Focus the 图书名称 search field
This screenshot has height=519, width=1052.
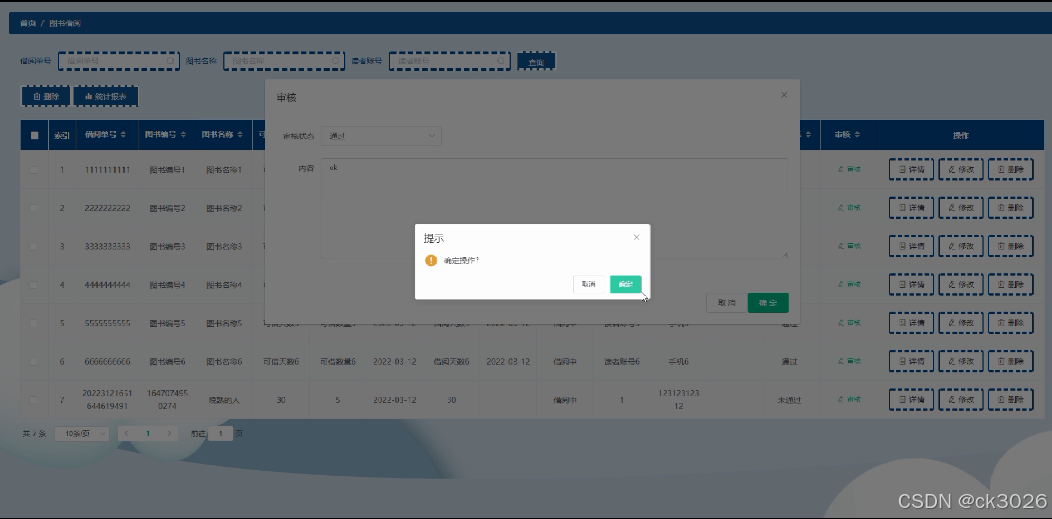(284, 61)
